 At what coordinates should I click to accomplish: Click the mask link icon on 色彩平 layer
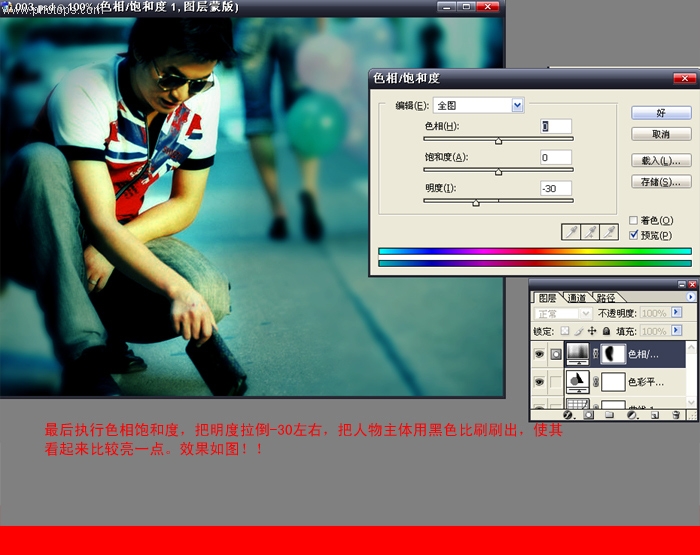point(596,382)
